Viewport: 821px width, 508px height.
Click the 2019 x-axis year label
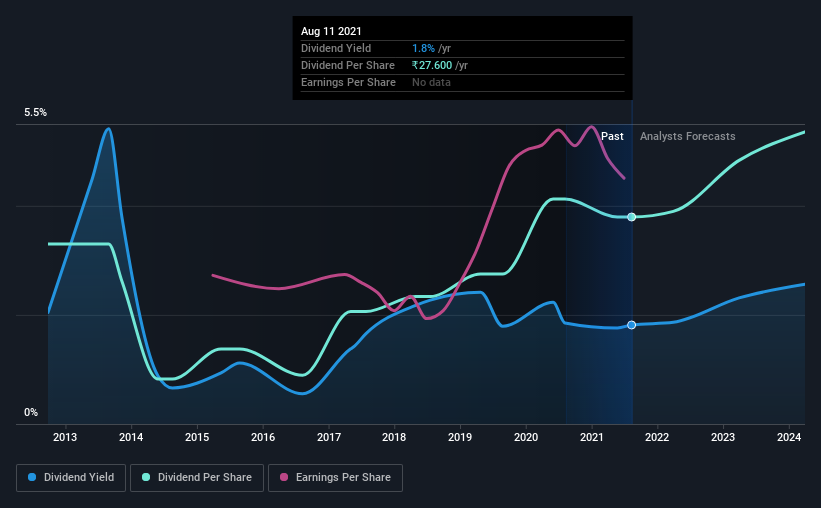[460, 437]
